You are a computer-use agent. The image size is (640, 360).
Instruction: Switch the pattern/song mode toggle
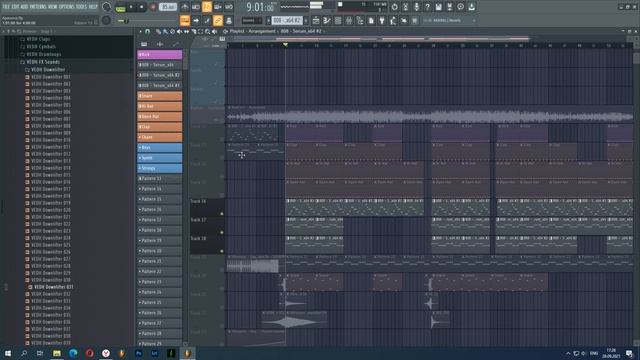pyautogui.click(x=120, y=7)
